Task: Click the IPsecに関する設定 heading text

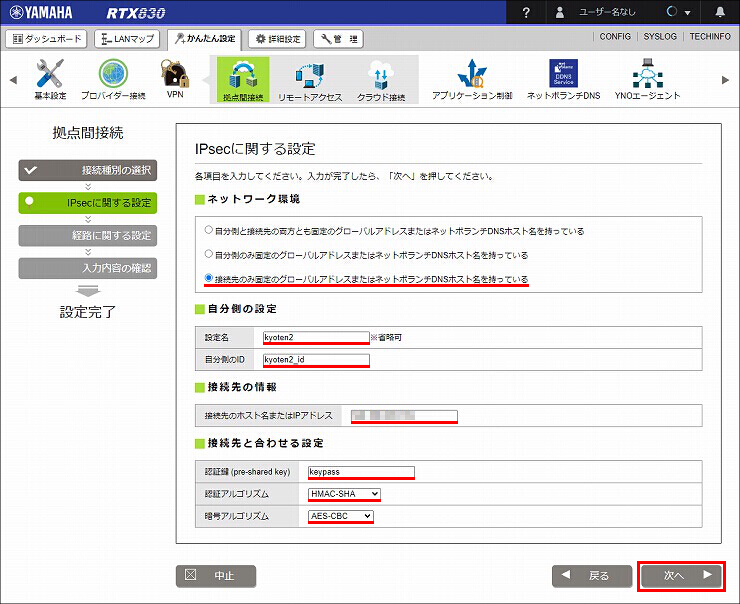Action: coord(255,149)
